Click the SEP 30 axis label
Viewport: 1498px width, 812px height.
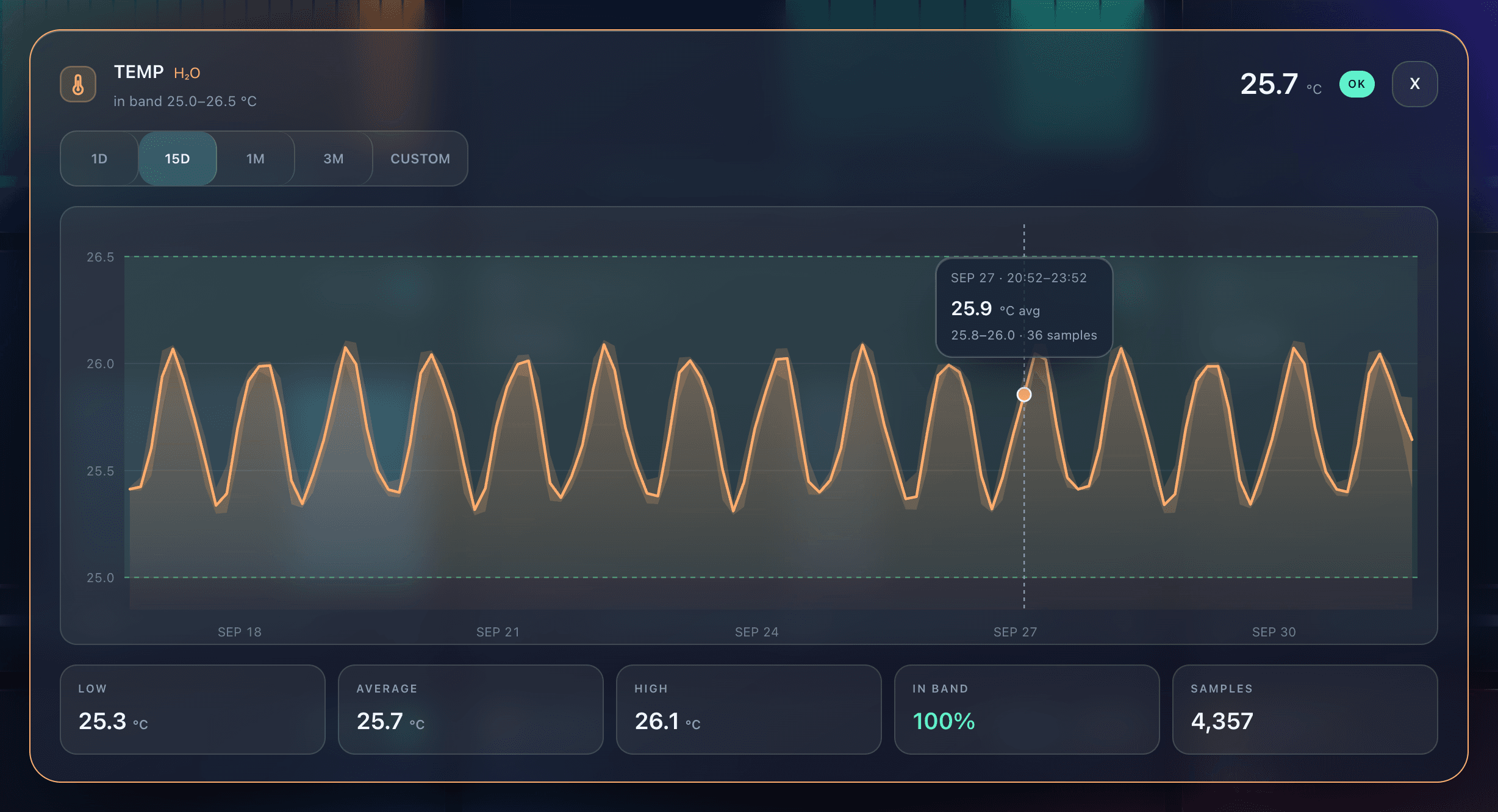pos(1274,632)
